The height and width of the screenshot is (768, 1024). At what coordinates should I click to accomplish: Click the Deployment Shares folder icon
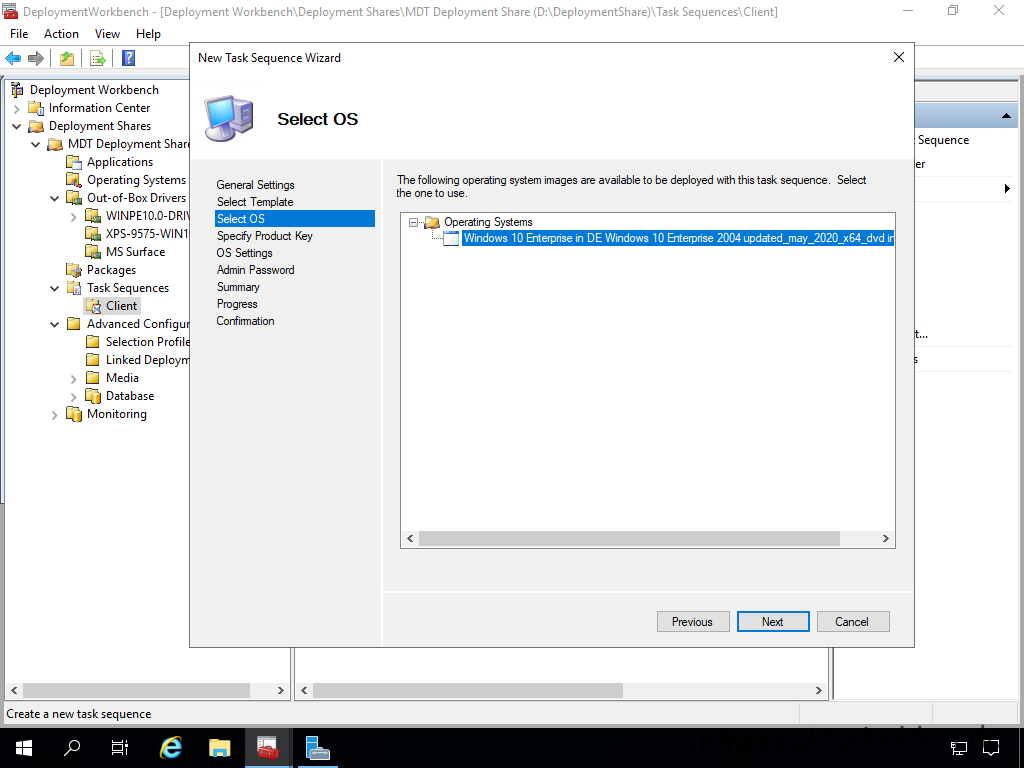click(x=37, y=126)
